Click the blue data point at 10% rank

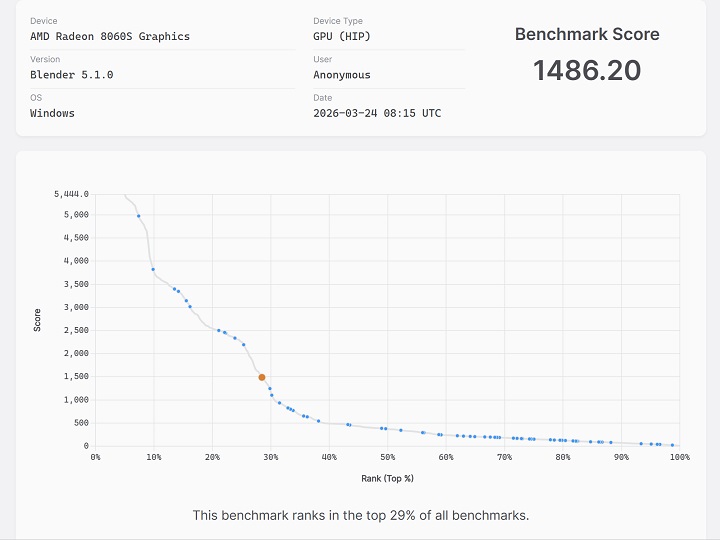pos(153,269)
